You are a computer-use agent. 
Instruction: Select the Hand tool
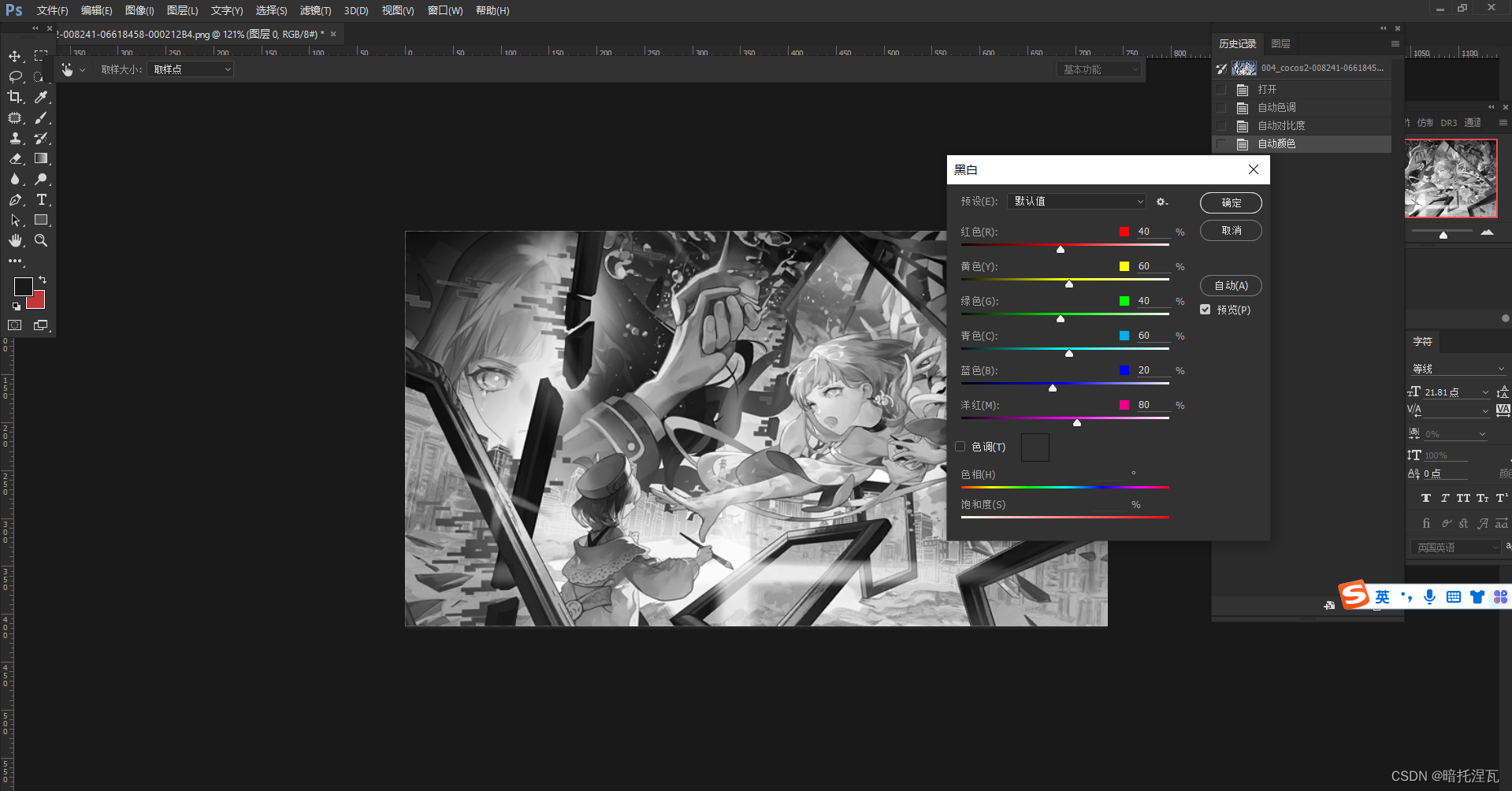[x=15, y=240]
